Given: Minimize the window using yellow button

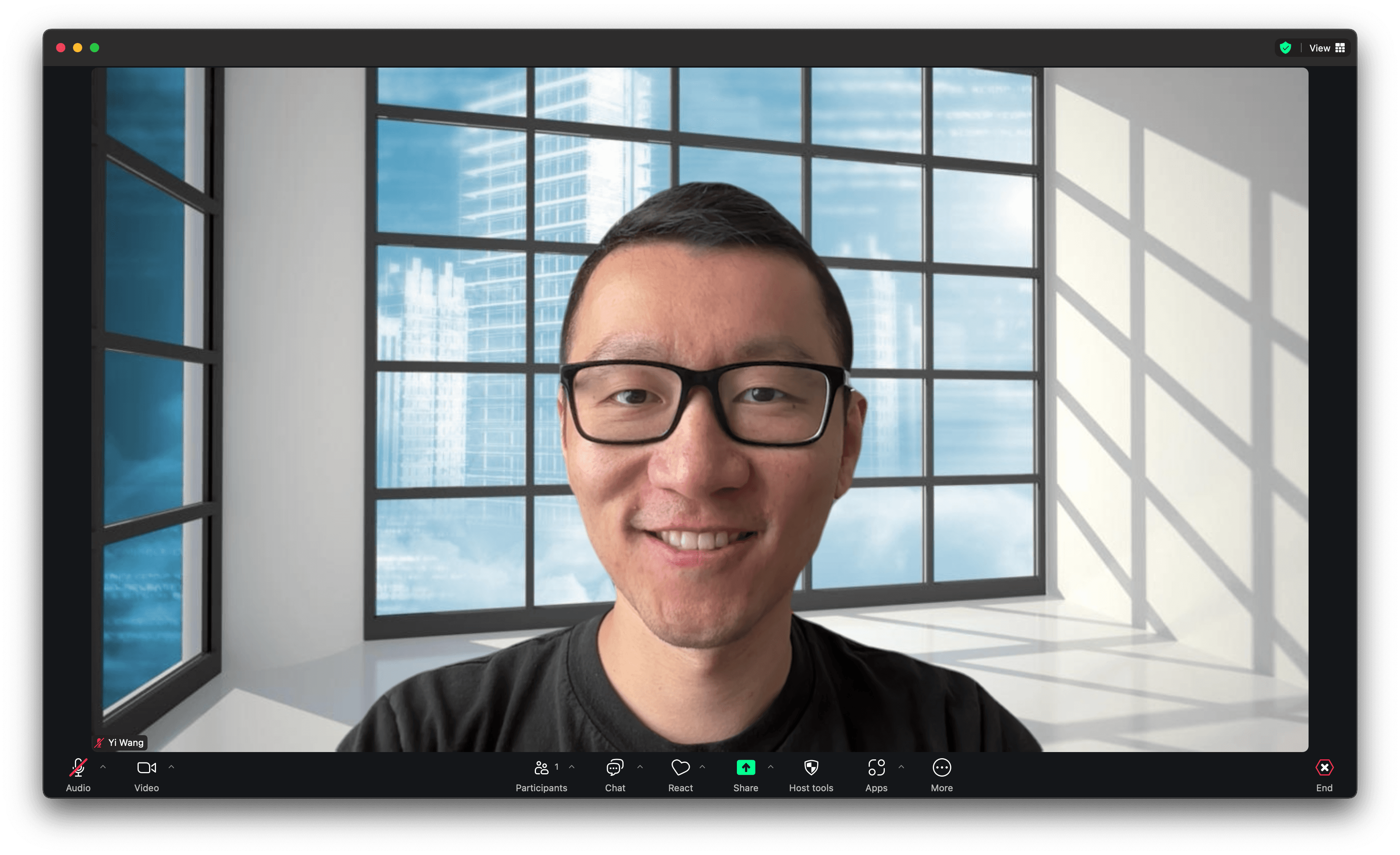Looking at the screenshot, I should pyautogui.click(x=78, y=48).
